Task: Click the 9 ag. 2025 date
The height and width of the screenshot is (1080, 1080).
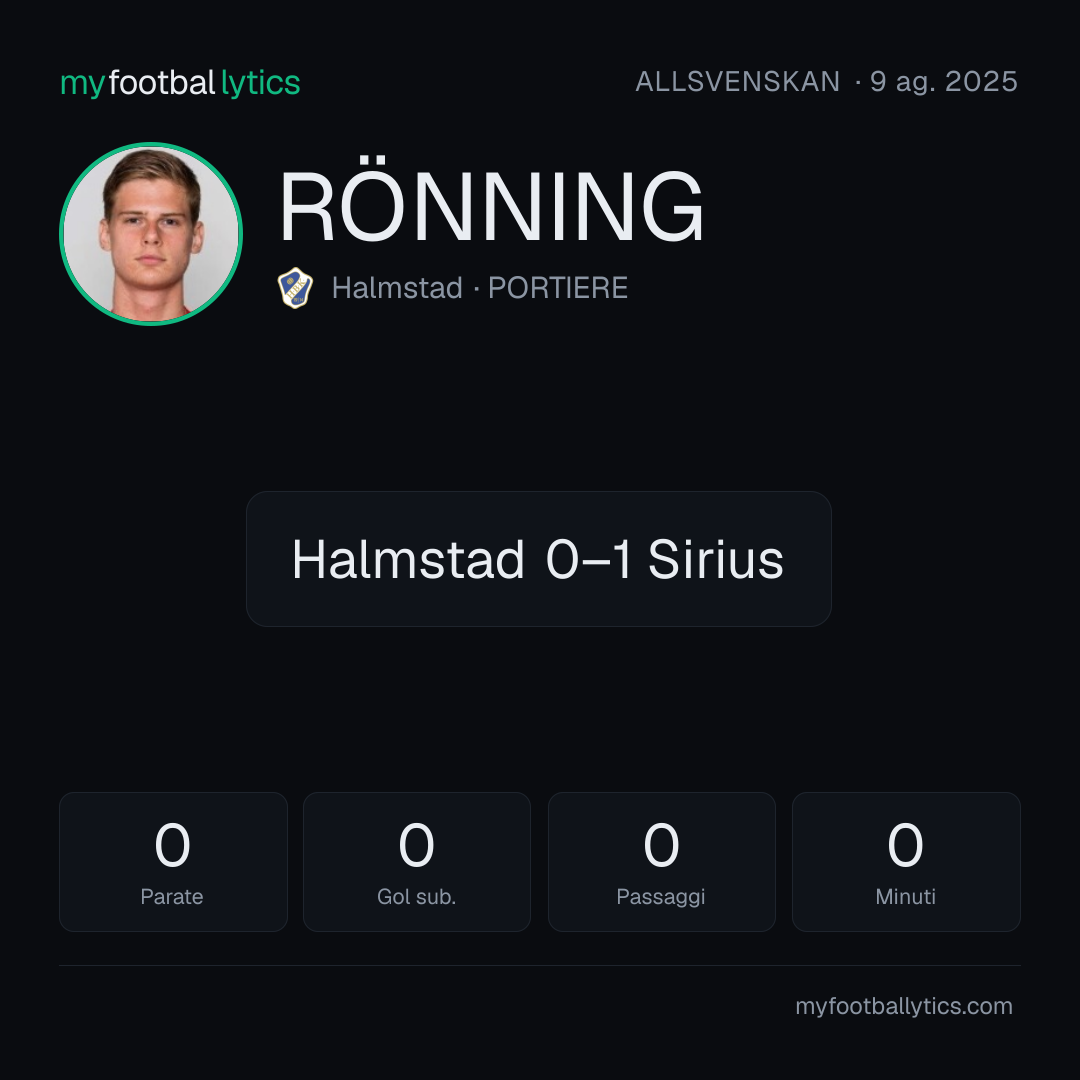Action: (x=944, y=82)
